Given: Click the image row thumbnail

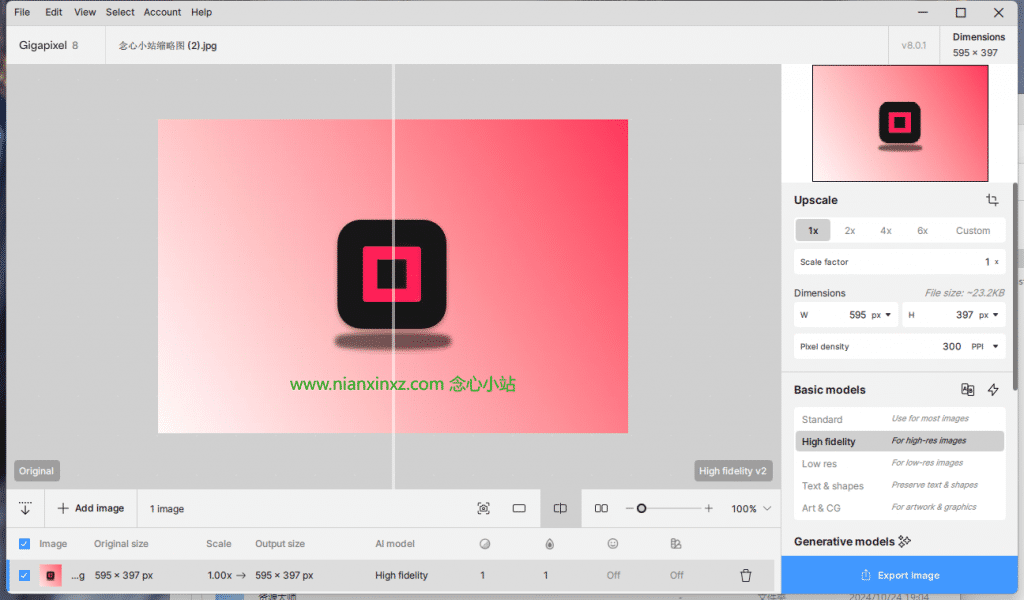Looking at the screenshot, I should 50,575.
